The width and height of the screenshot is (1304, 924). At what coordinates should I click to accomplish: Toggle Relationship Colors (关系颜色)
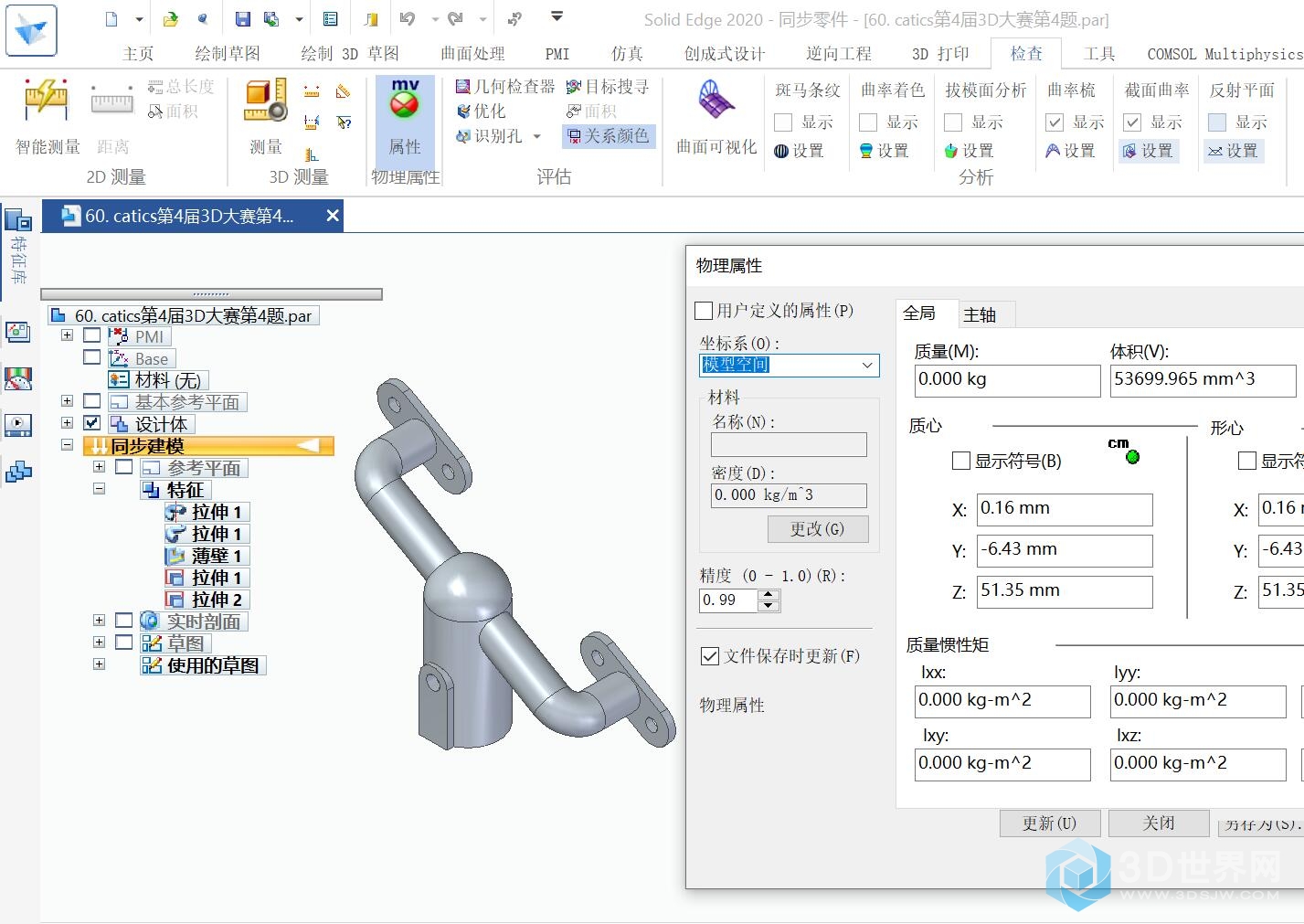609,136
